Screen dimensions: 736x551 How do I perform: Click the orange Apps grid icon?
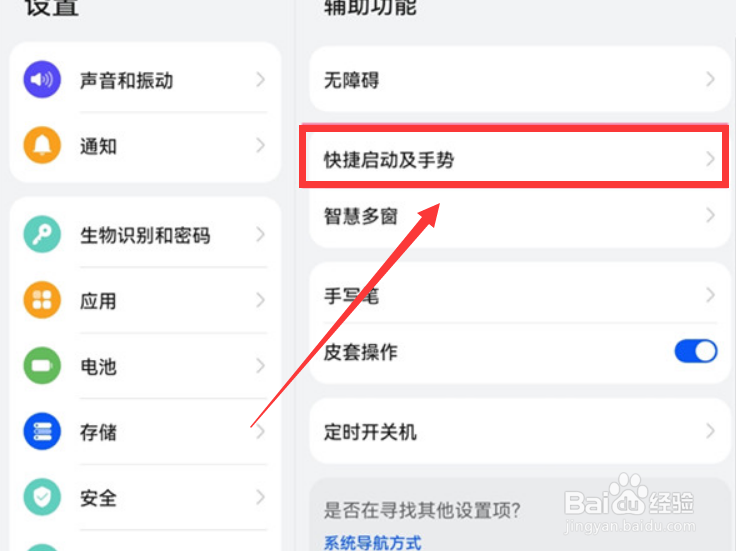42,301
